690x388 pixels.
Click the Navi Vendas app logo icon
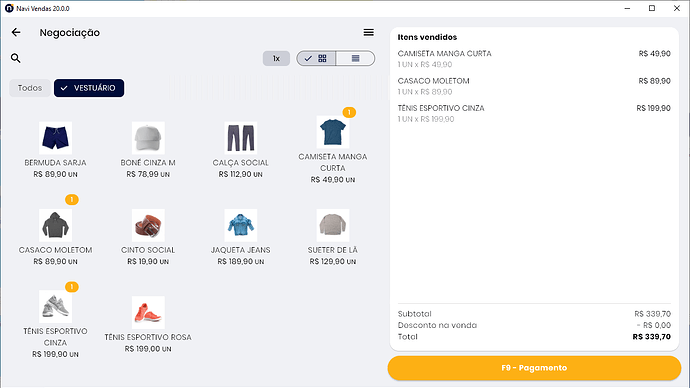pos(9,8)
